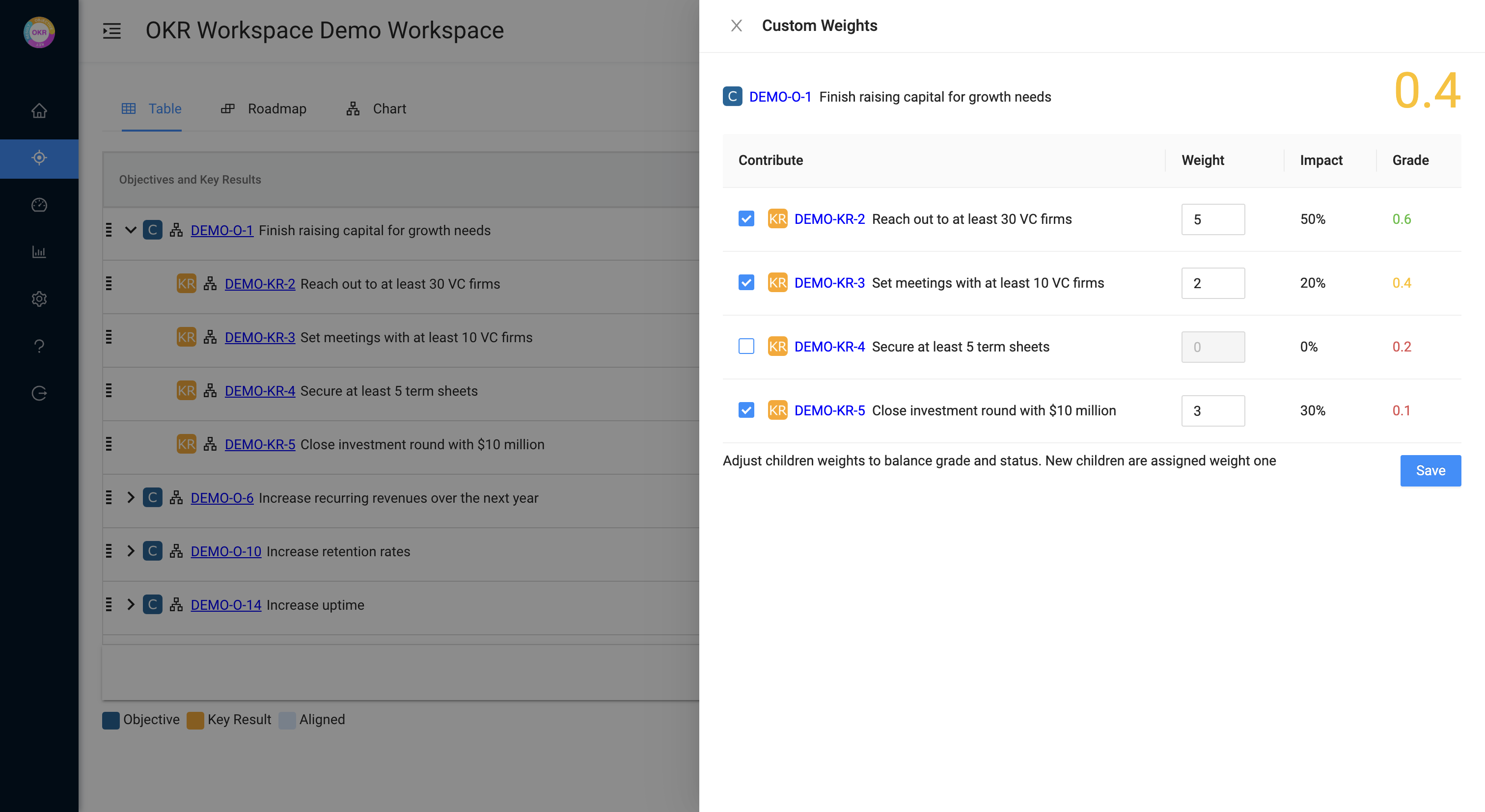Click the DEMO-KR-2 weight input field
The image size is (1485, 812).
pos(1212,219)
